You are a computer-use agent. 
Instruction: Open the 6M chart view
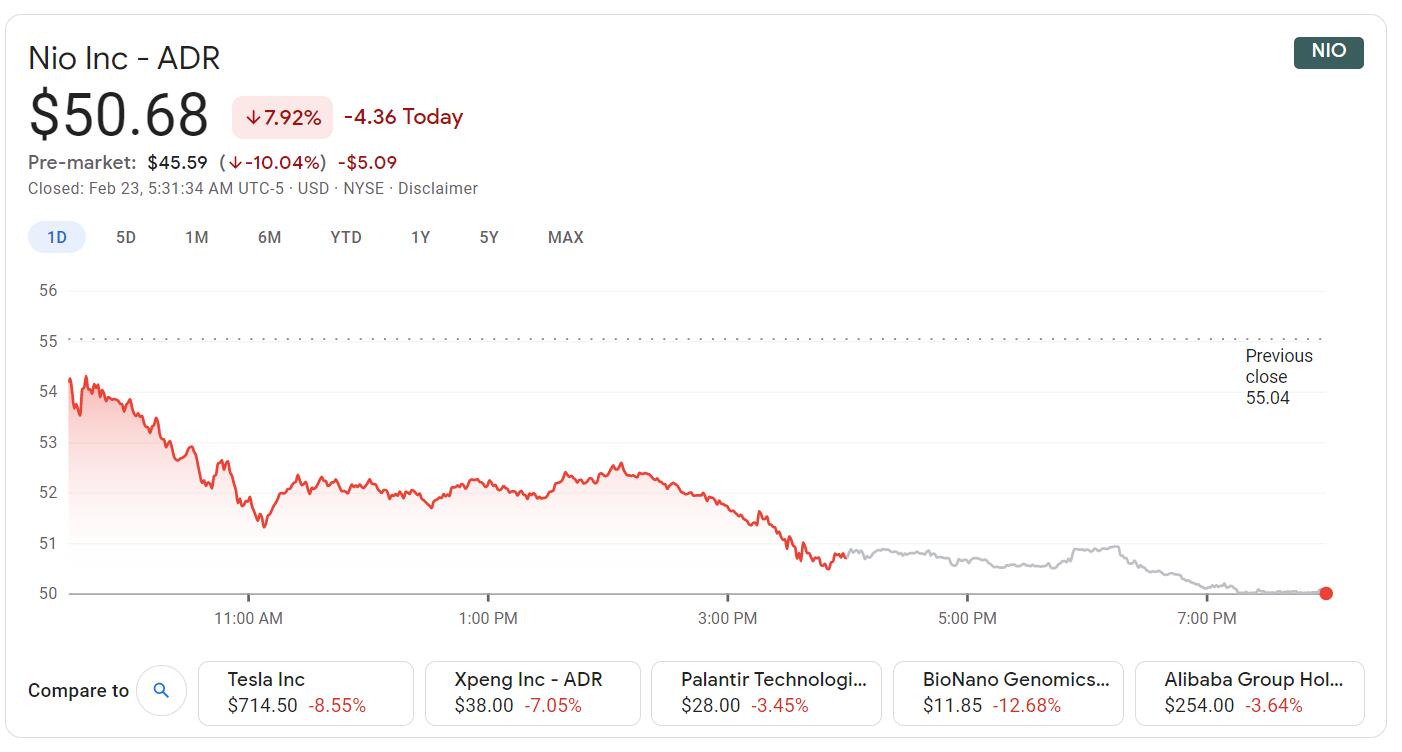pos(268,237)
